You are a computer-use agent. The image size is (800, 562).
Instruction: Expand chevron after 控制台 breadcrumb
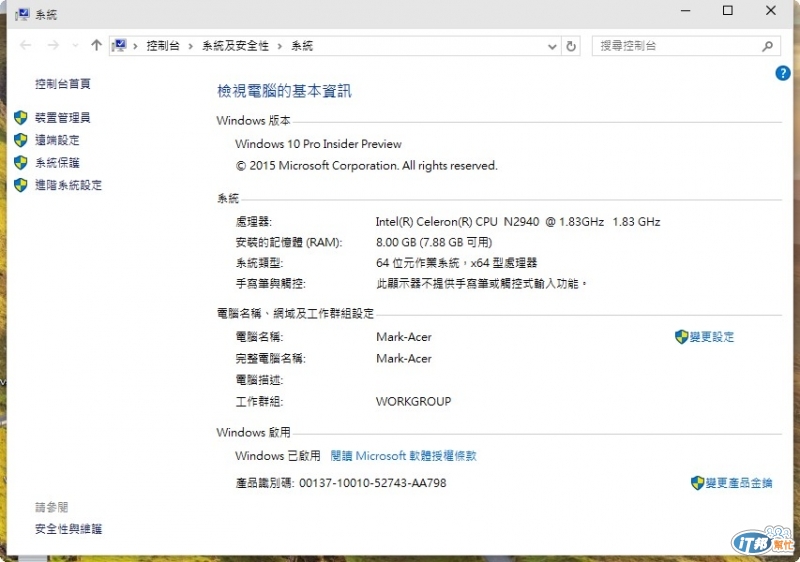pyautogui.click(x=190, y=46)
